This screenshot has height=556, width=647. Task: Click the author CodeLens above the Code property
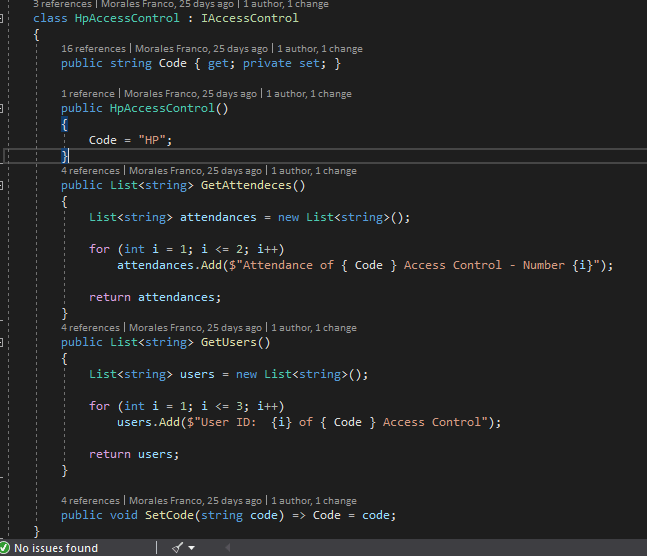tap(201, 49)
